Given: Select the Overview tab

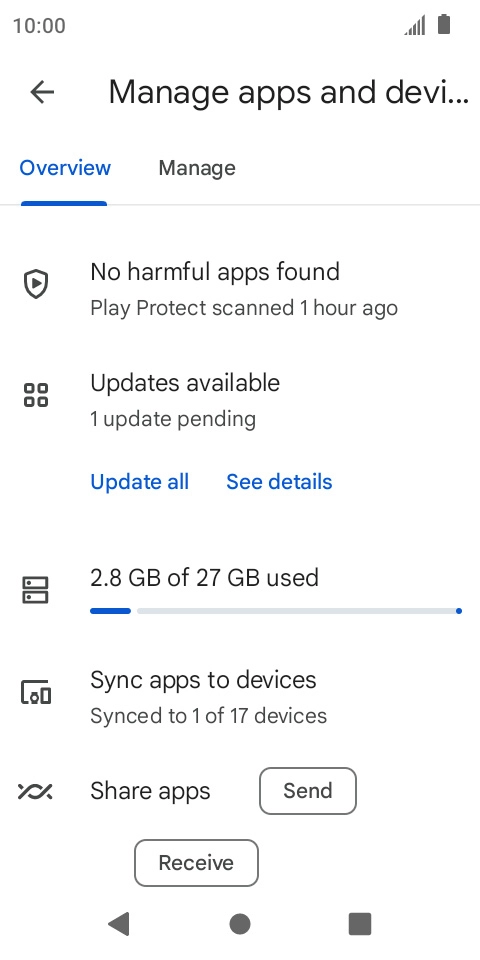Looking at the screenshot, I should pos(65,168).
